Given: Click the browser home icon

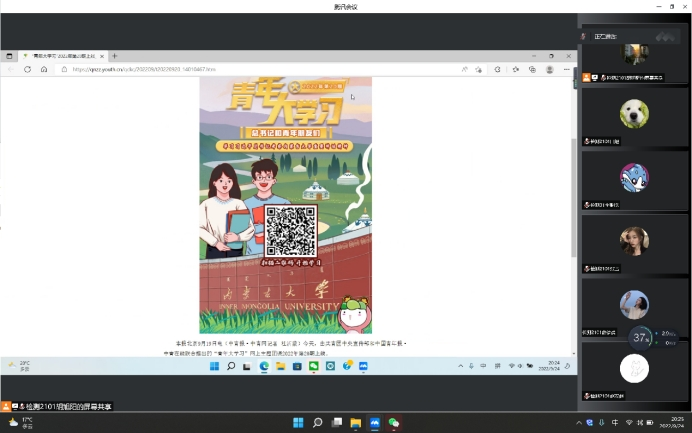Looking at the screenshot, I should [x=44, y=69].
